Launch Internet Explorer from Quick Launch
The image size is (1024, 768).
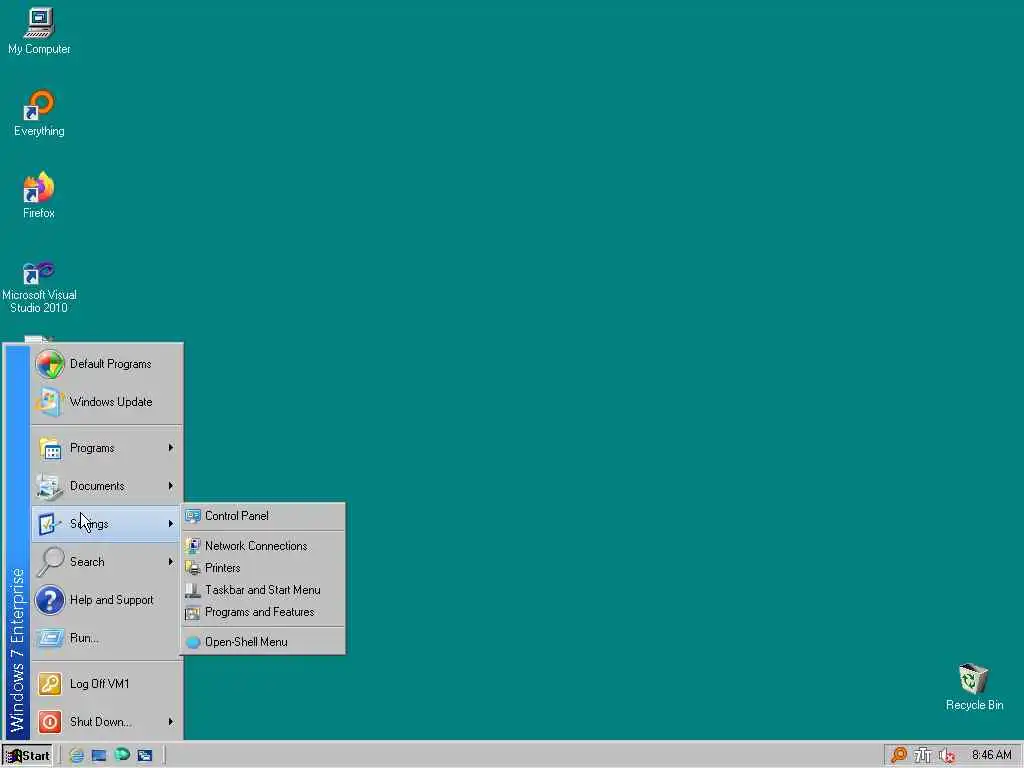pos(76,756)
